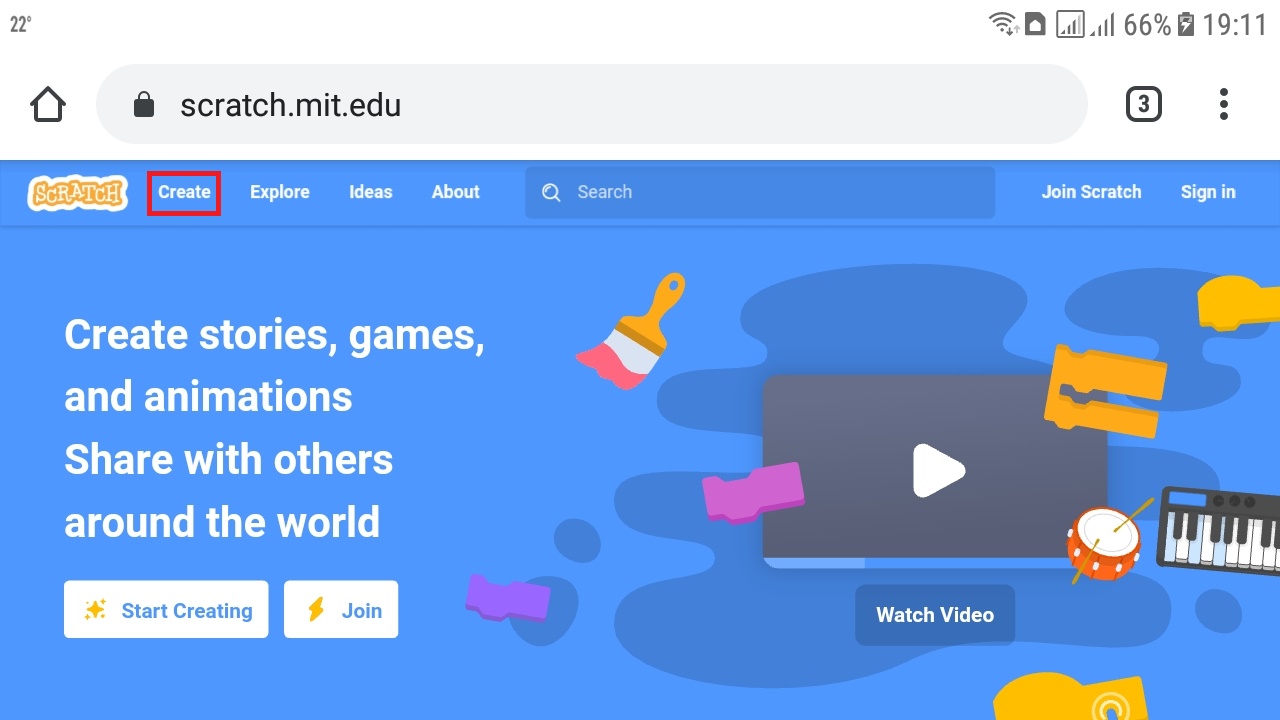Click Sign in
The height and width of the screenshot is (720, 1280).
(1208, 192)
